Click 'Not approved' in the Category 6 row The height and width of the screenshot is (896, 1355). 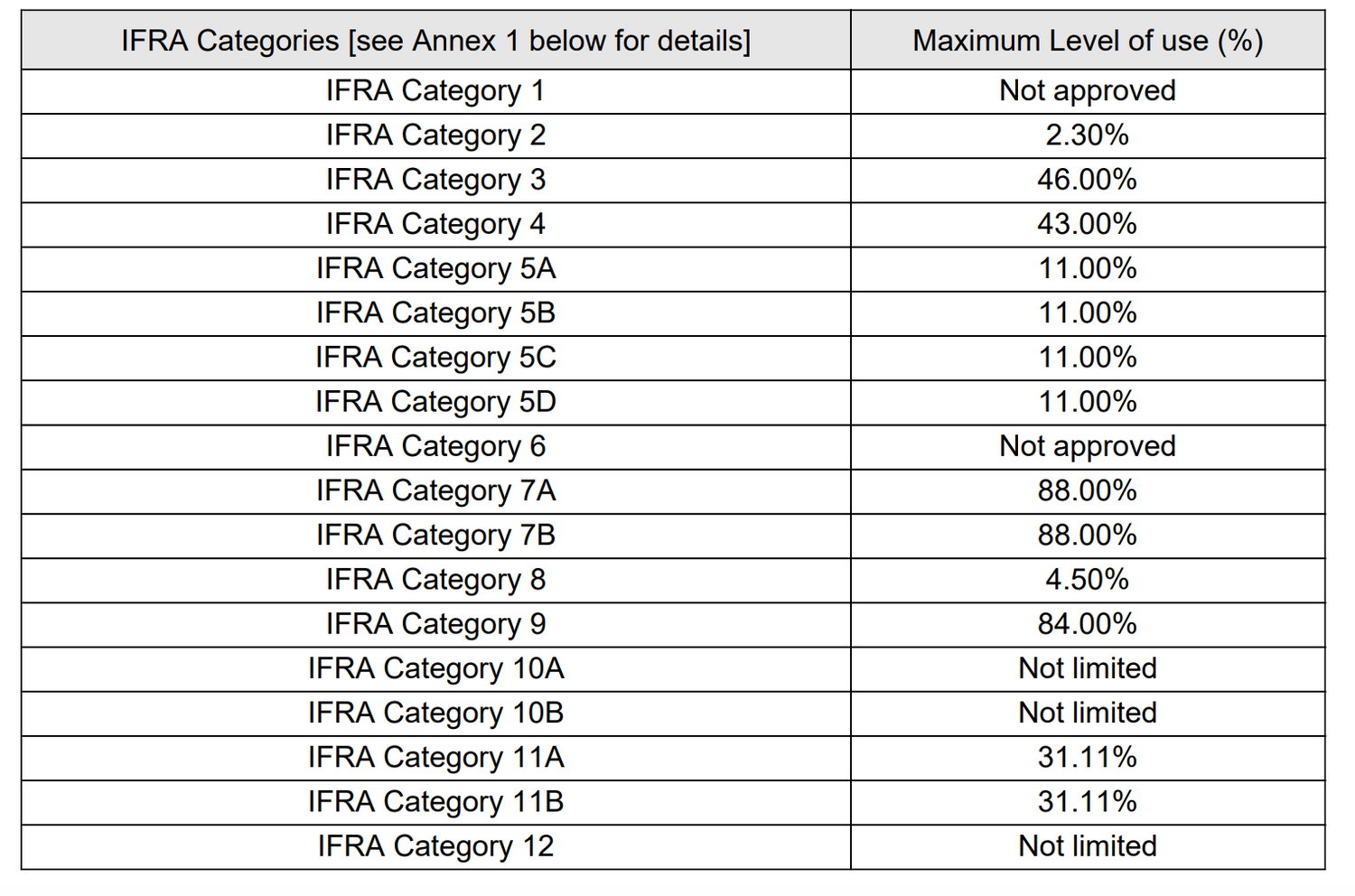pyautogui.click(x=1087, y=446)
